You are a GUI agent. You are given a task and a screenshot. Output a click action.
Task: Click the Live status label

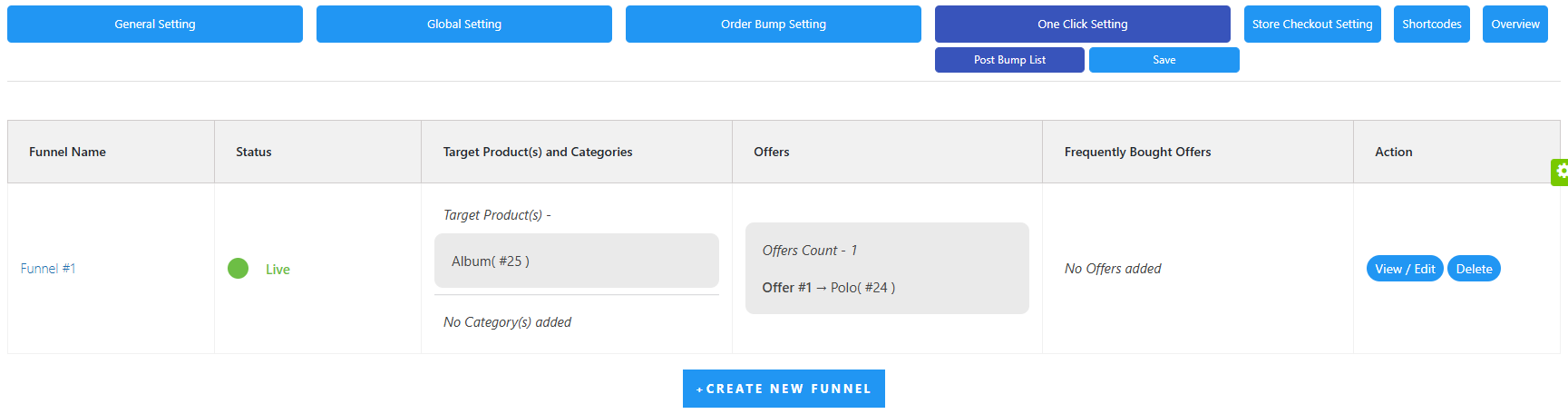click(x=278, y=270)
